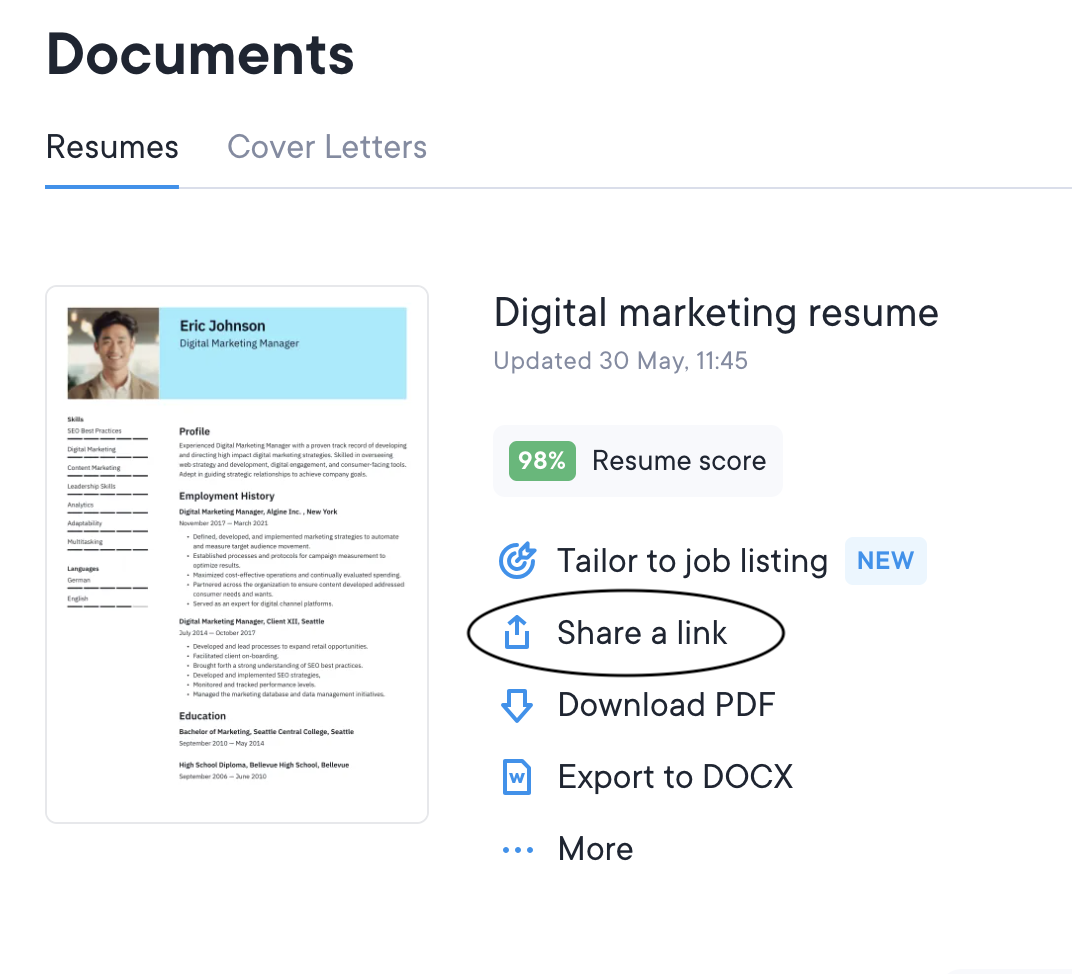
Task: Click the Tailor to job listing target icon
Action: pos(517,561)
